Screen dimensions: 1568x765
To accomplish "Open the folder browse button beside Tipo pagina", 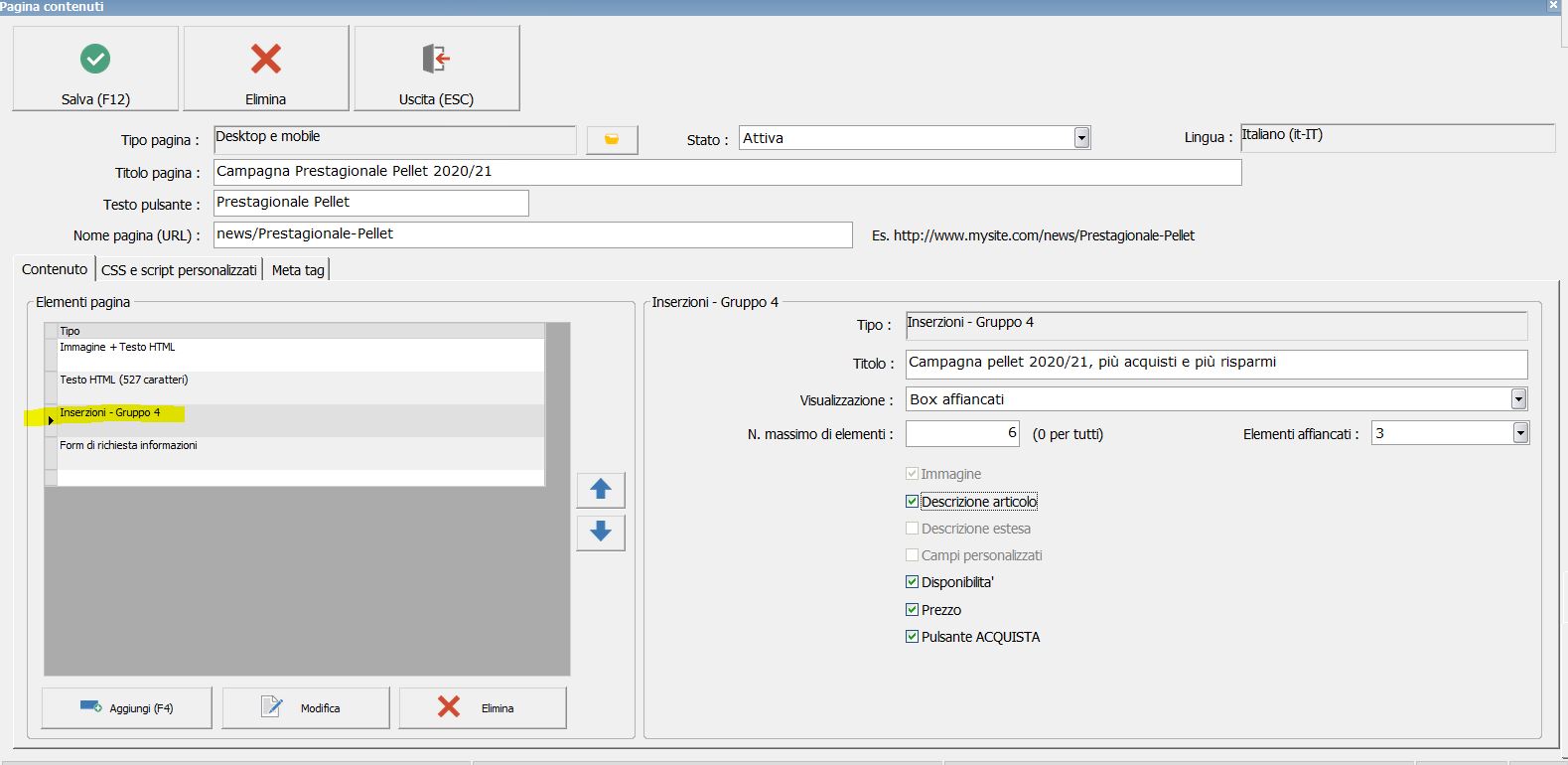I will [612, 140].
